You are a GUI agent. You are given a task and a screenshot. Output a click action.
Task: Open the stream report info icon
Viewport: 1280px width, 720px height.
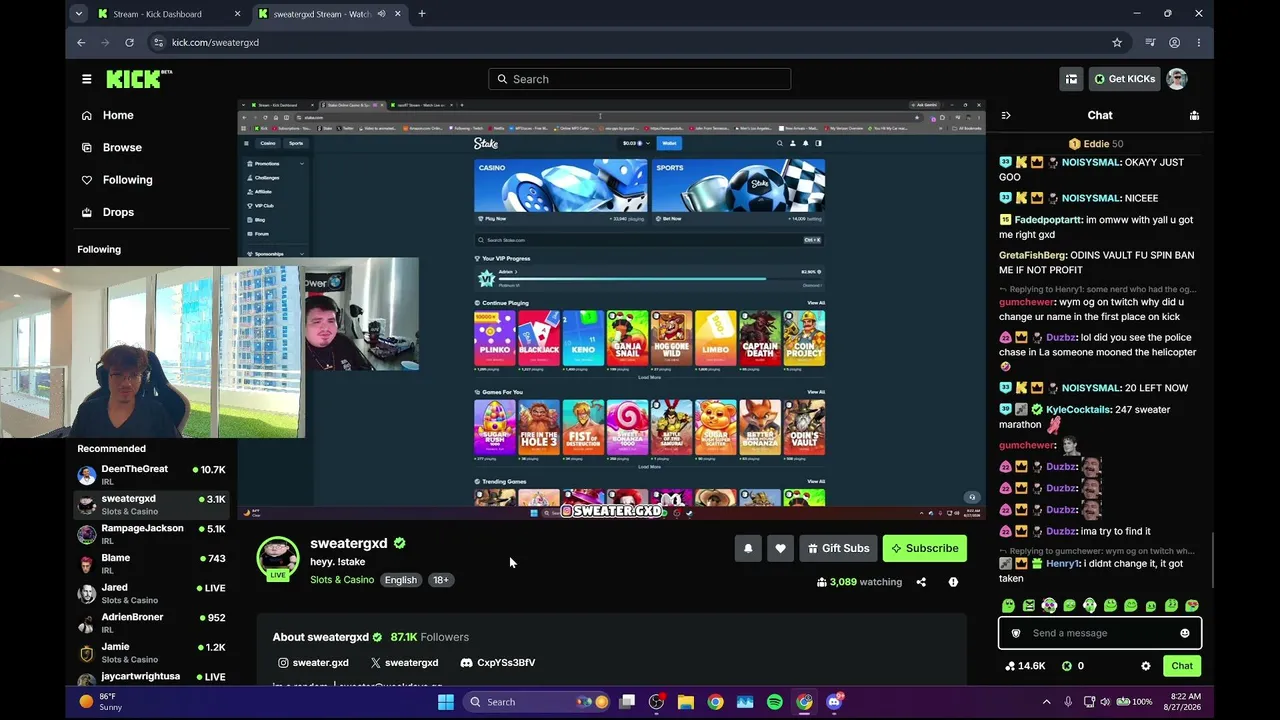pos(953,582)
